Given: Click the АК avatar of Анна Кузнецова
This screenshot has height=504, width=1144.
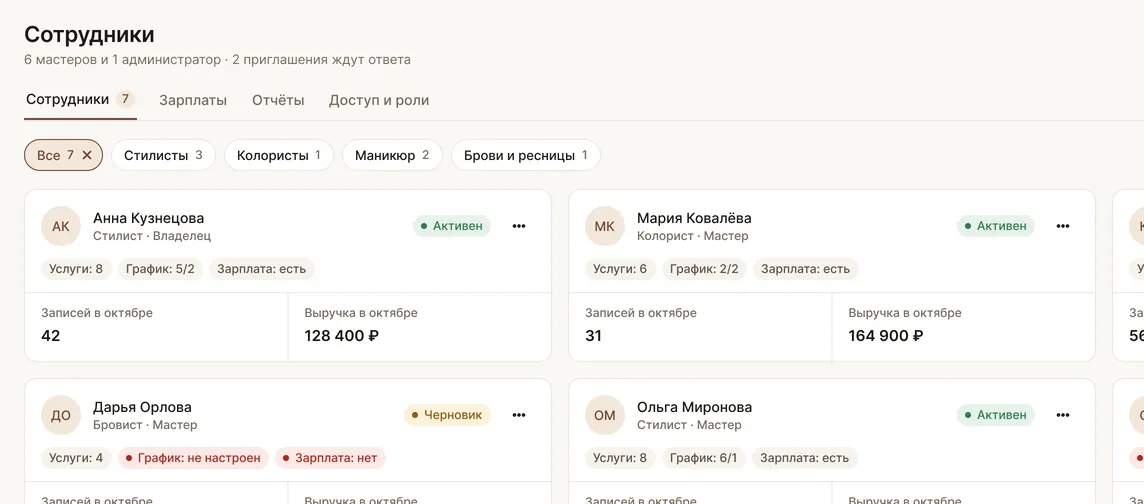Looking at the screenshot, I should tap(61, 226).
